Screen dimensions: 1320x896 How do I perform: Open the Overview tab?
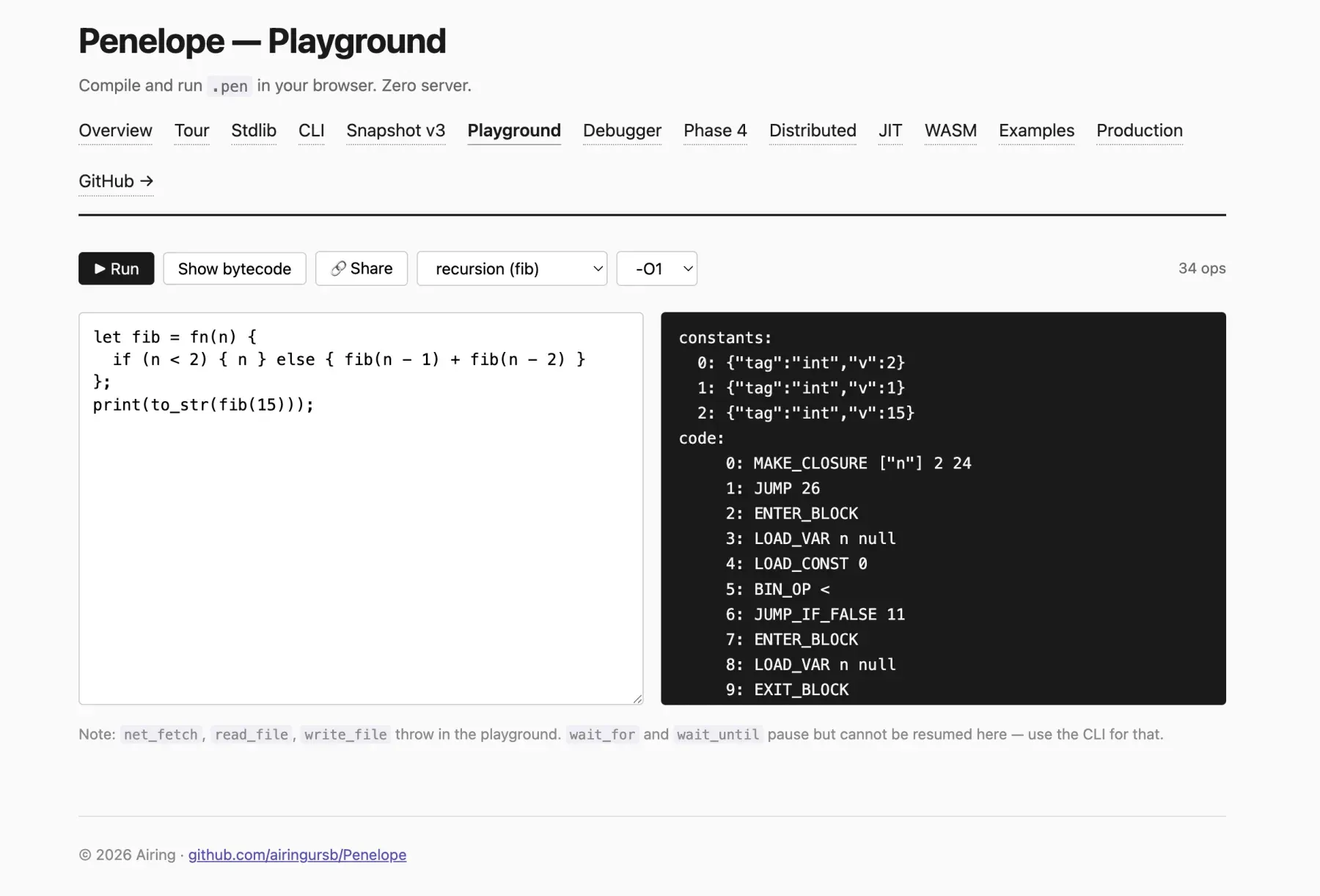tap(115, 131)
